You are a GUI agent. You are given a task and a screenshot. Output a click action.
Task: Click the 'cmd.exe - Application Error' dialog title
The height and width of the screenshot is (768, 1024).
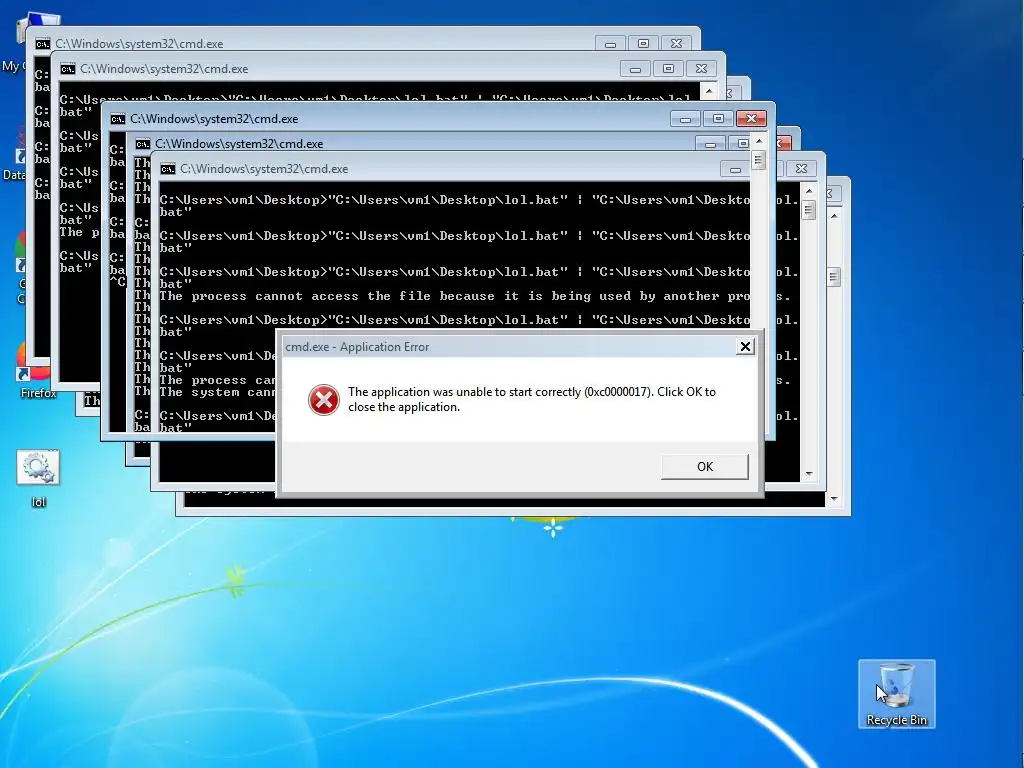[357, 347]
